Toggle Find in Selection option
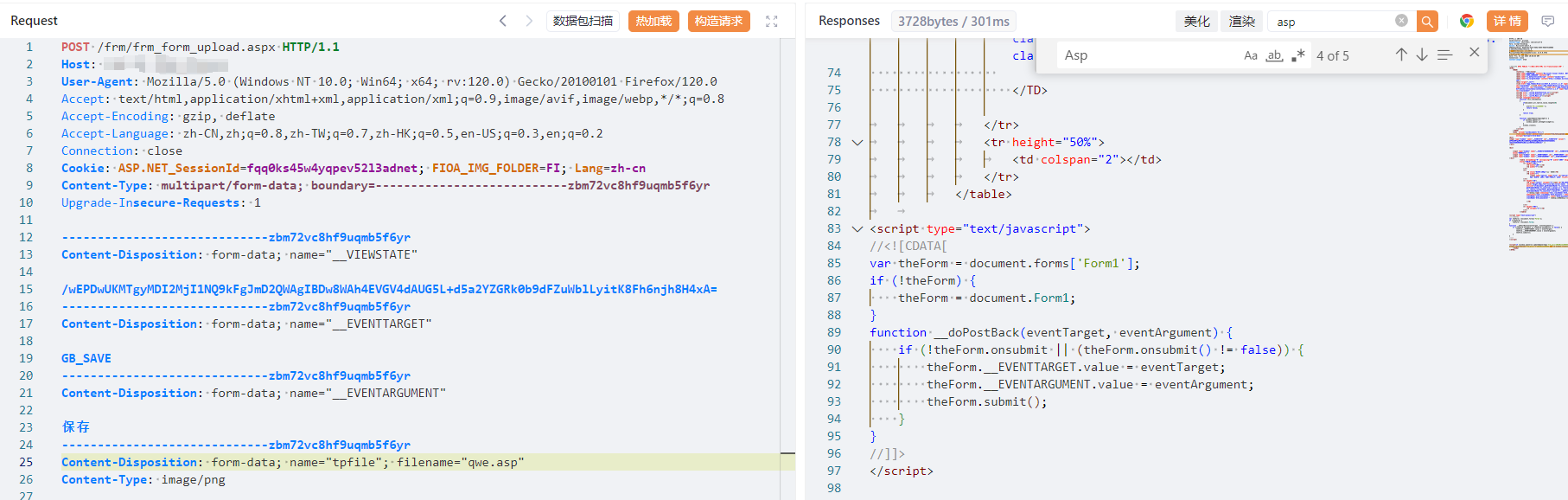Viewport: 1568px width, 500px height. point(1445,54)
